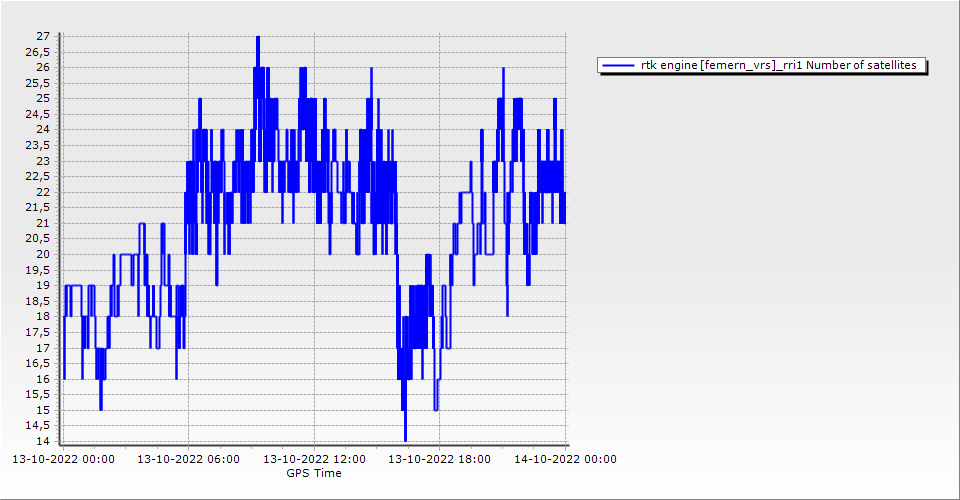
Task: Click the 13-10-2022 00:00 time axis label
Action: (x=62, y=460)
